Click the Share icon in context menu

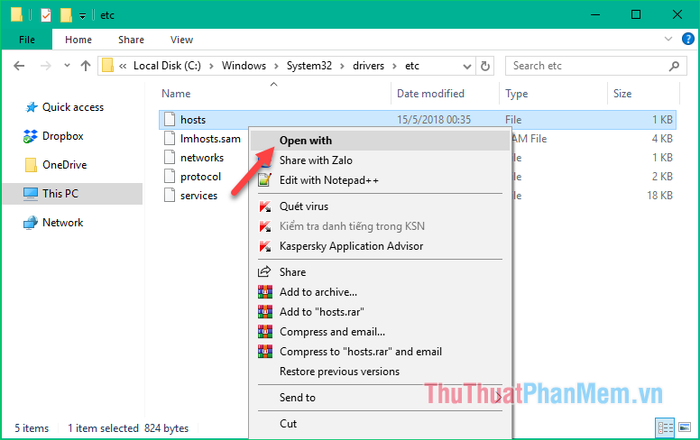tap(265, 272)
